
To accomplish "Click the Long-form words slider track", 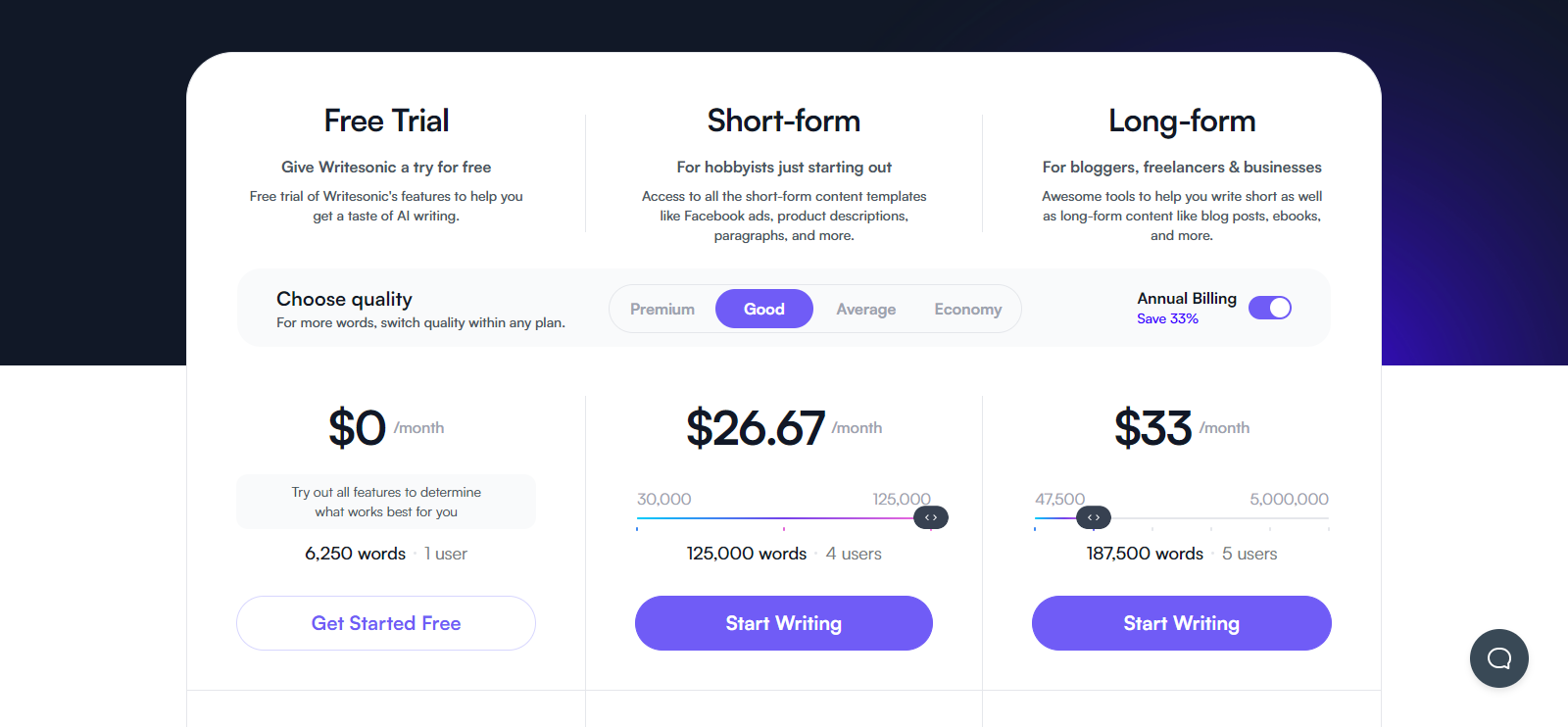I will coord(1182,517).
